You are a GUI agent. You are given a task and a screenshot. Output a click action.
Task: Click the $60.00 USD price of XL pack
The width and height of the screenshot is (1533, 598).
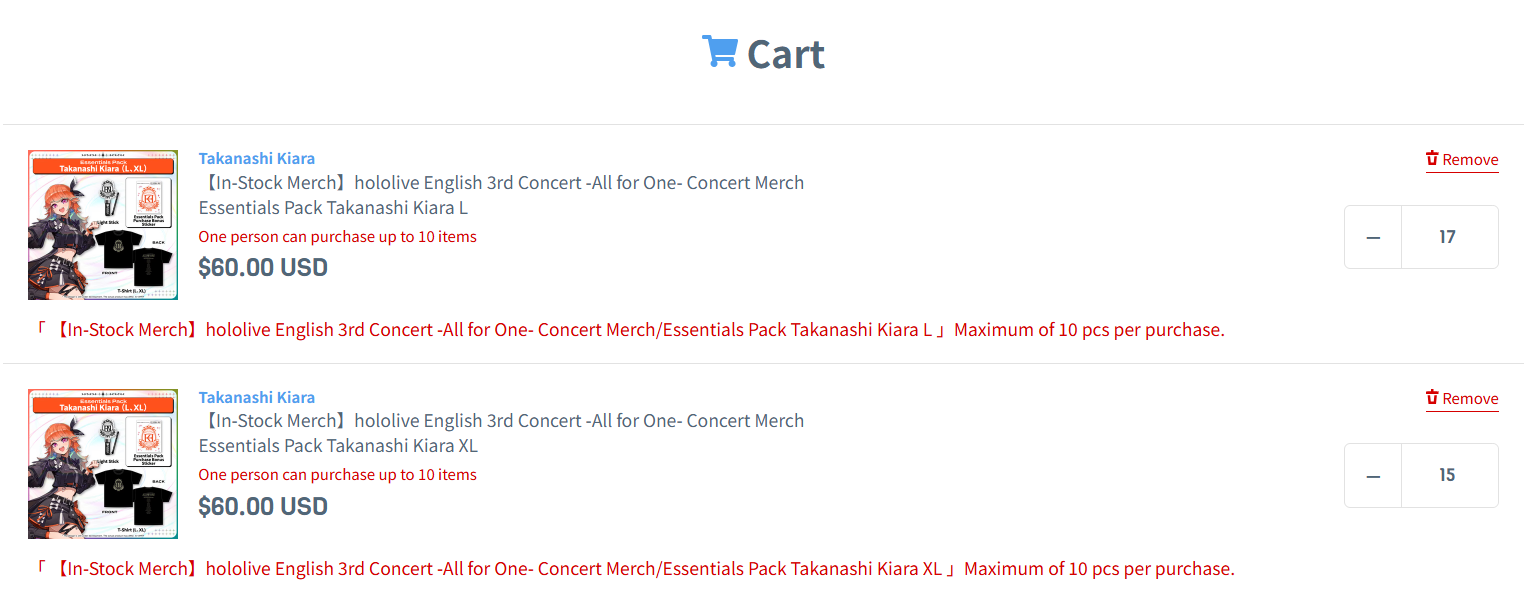(x=263, y=507)
